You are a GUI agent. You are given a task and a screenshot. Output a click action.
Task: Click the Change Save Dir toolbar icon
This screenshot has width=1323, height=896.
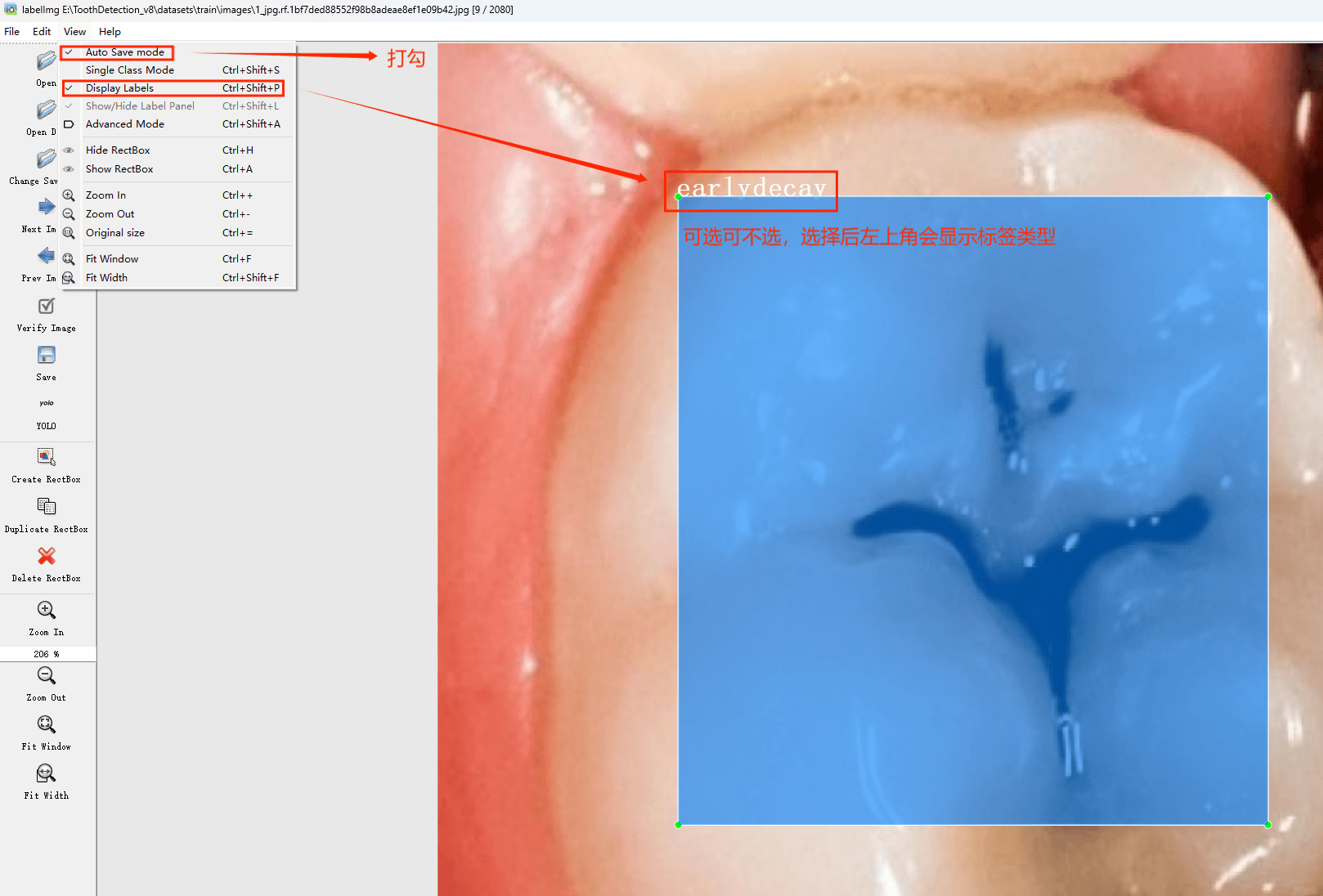pos(47,159)
